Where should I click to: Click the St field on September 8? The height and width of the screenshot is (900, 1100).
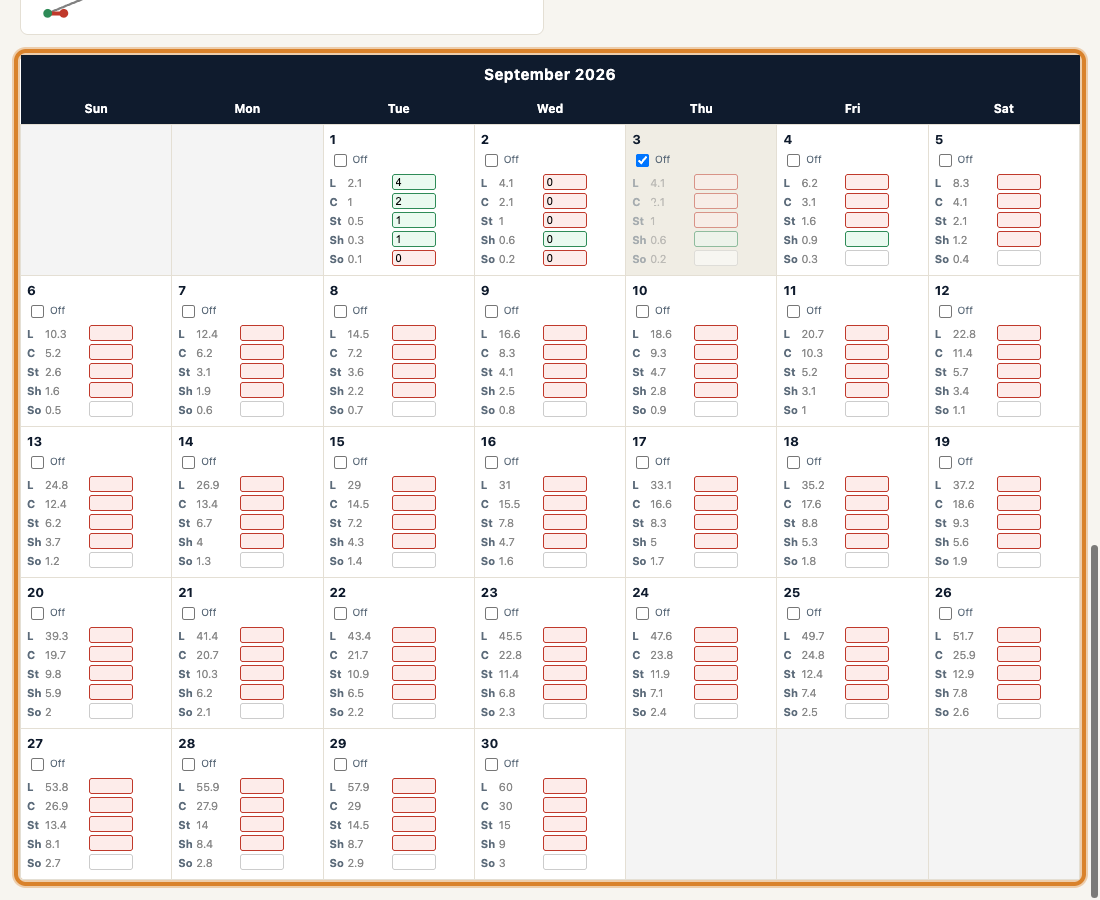(x=414, y=371)
